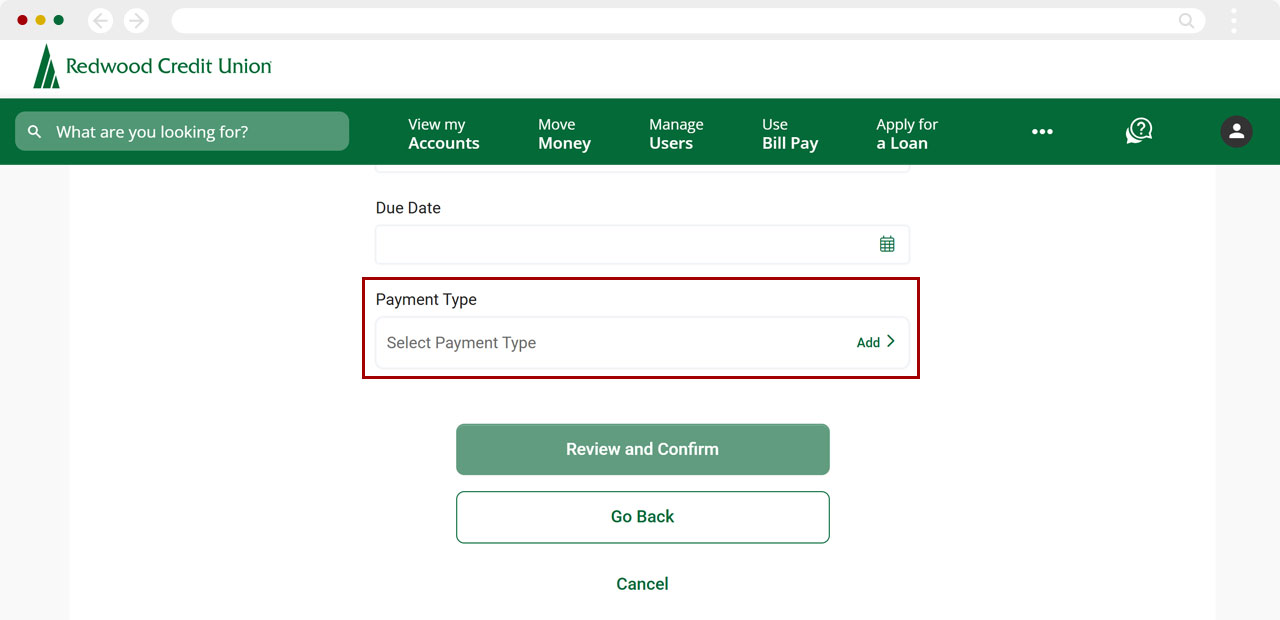Open the user profile avatar icon

(x=1236, y=131)
